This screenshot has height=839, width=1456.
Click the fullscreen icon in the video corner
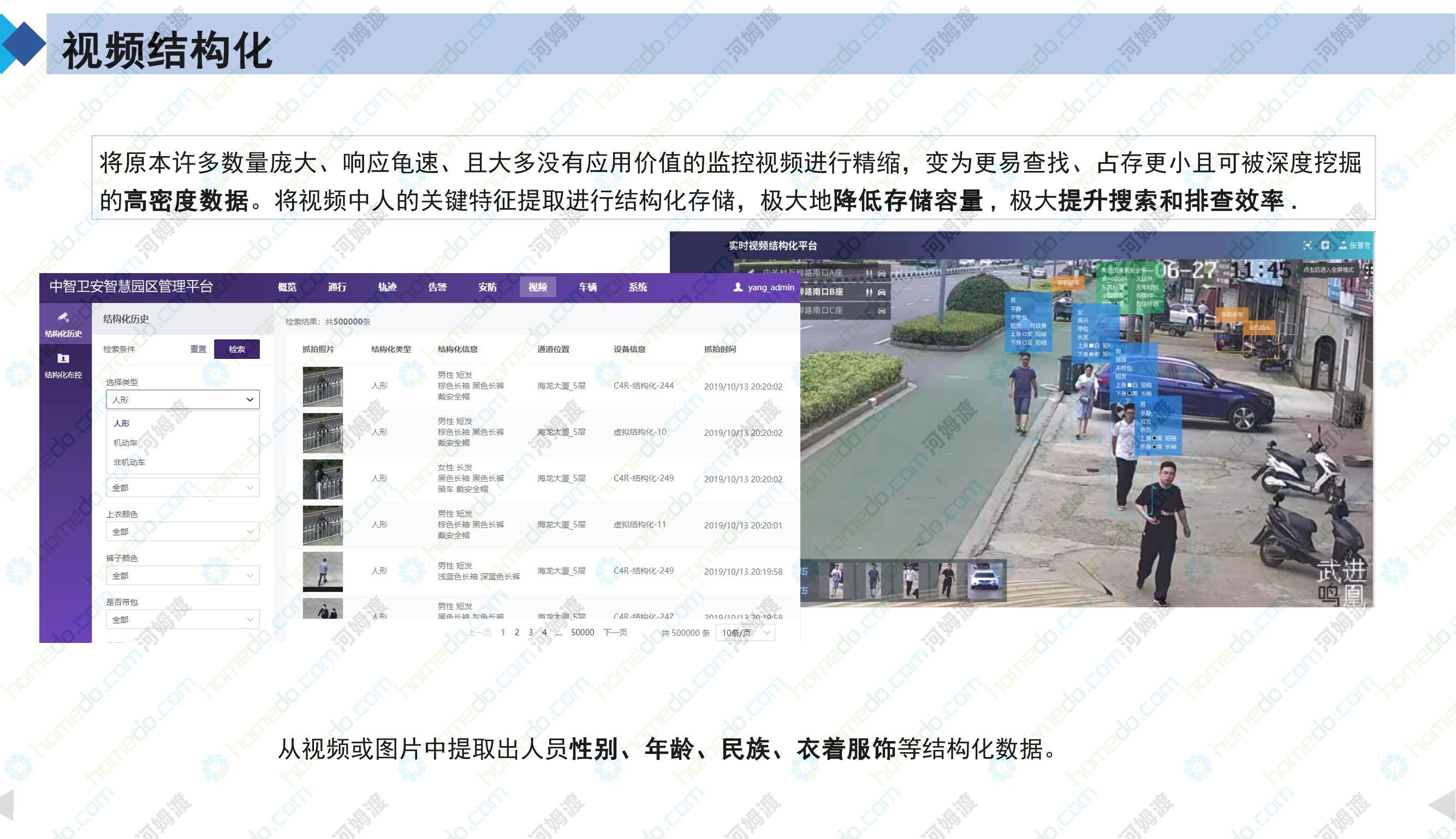1369,270
